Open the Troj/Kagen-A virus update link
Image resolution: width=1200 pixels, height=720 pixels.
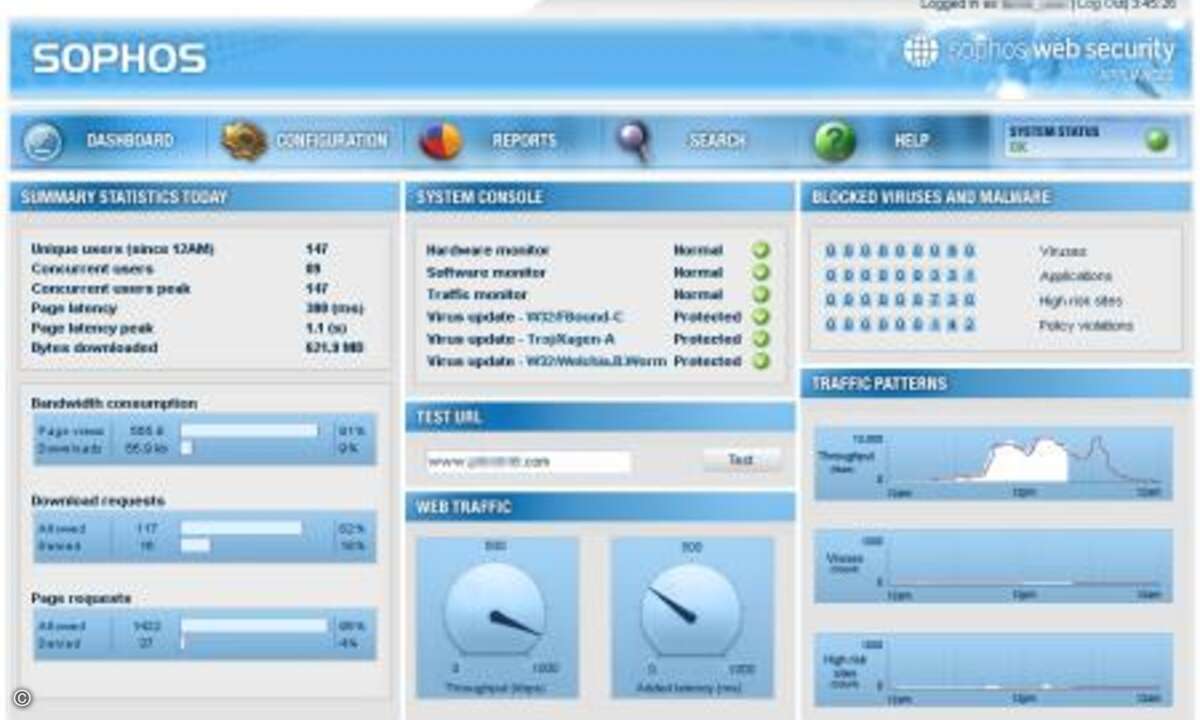pos(572,339)
